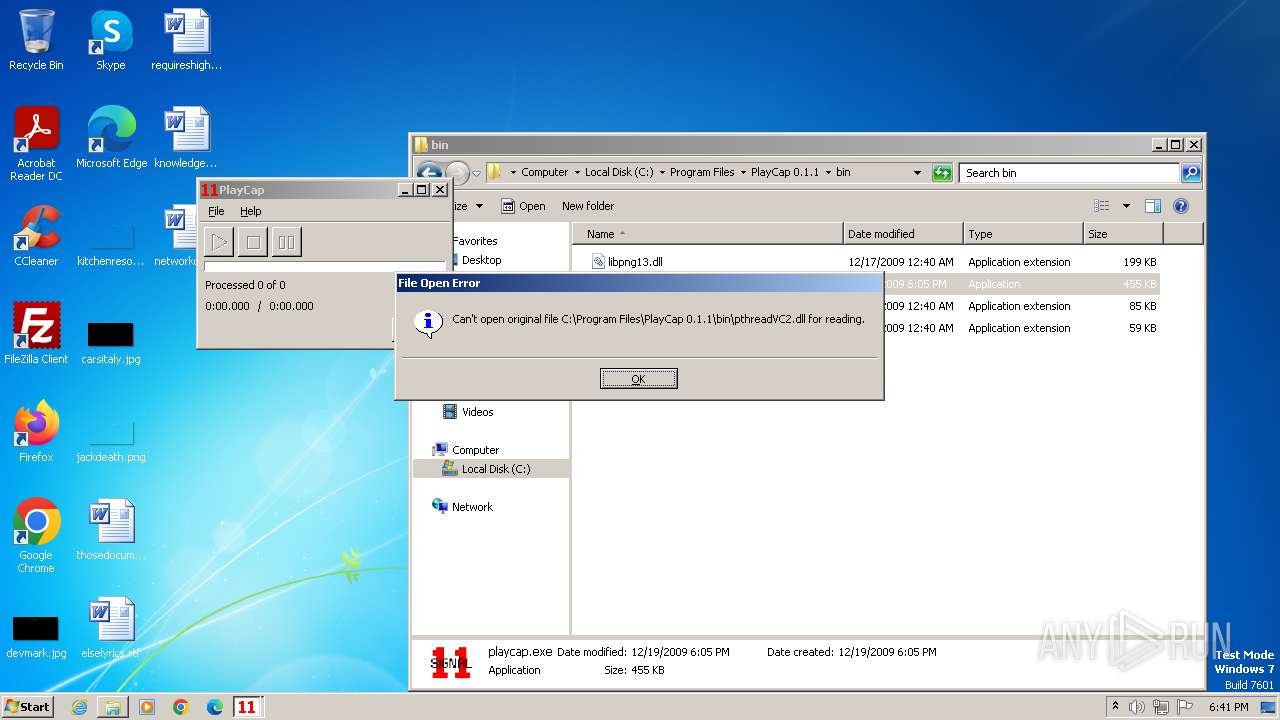Select the carsitaly.jpg desktop file
This screenshot has height=720, width=1280.
pos(111,341)
